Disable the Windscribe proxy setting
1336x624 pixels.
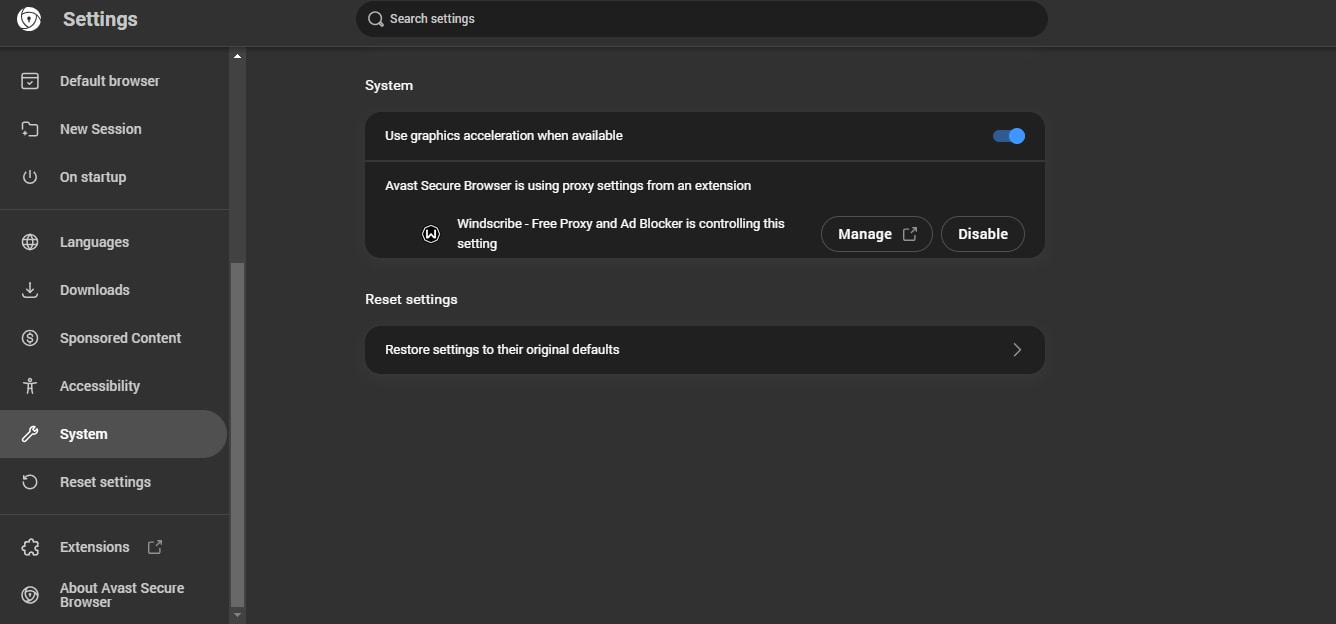pyautogui.click(x=982, y=233)
